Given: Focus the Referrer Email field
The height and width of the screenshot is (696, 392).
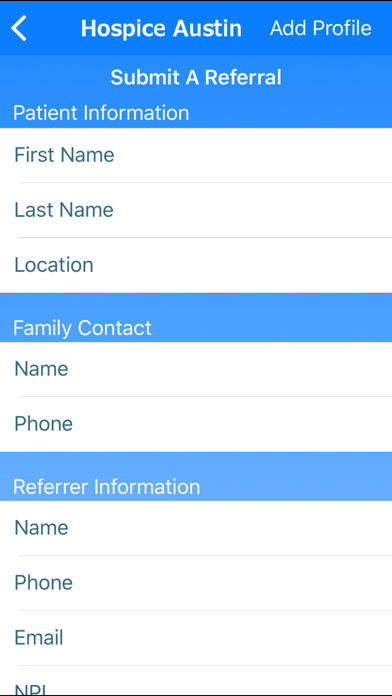Looking at the screenshot, I should pos(196,638).
